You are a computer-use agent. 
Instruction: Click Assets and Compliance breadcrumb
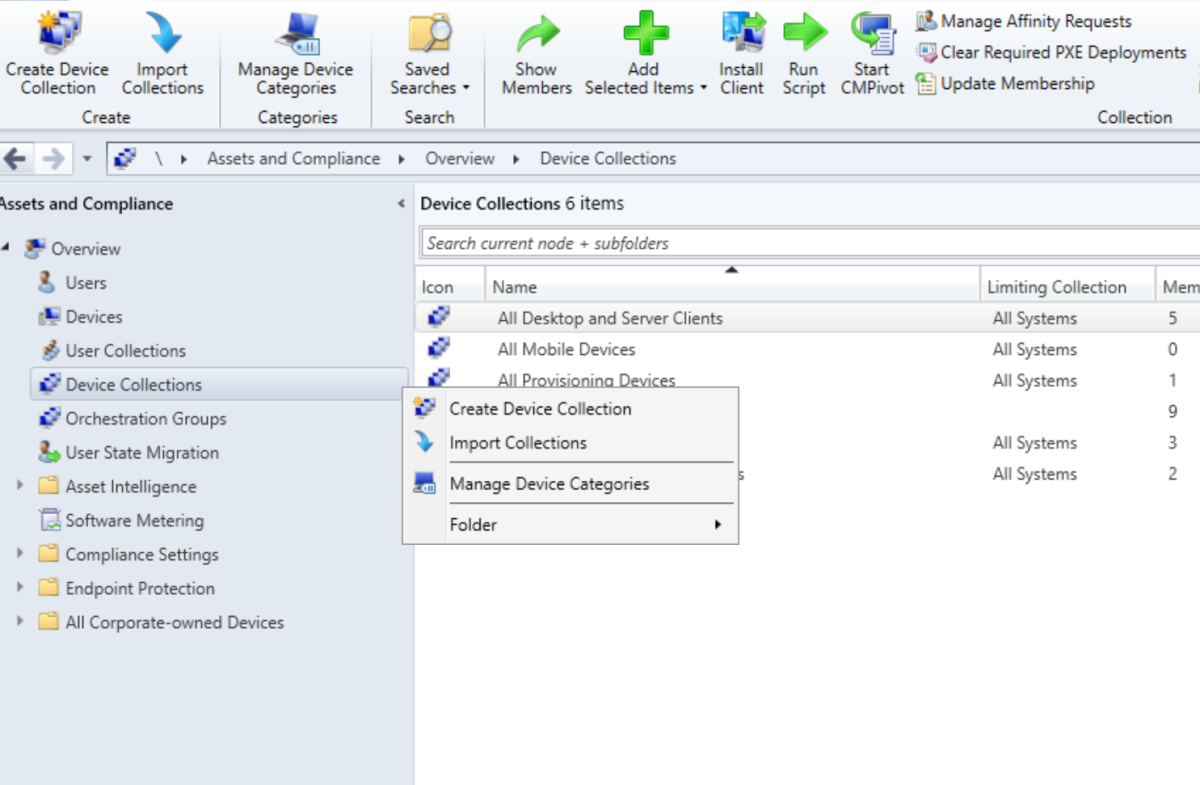(293, 158)
